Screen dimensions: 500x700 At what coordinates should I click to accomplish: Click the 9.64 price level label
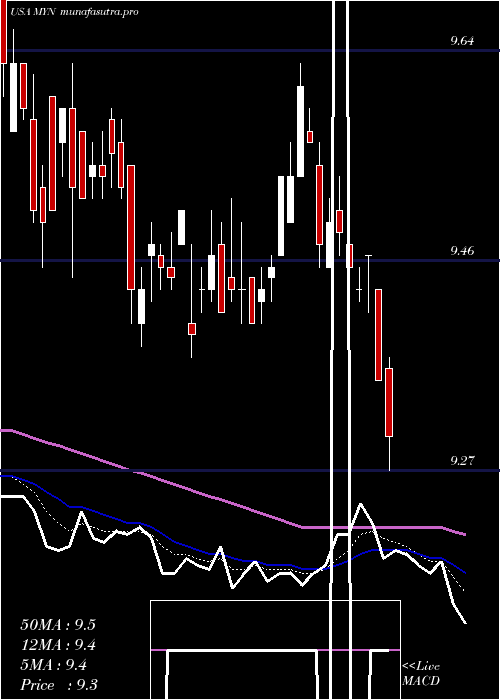pos(462,41)
